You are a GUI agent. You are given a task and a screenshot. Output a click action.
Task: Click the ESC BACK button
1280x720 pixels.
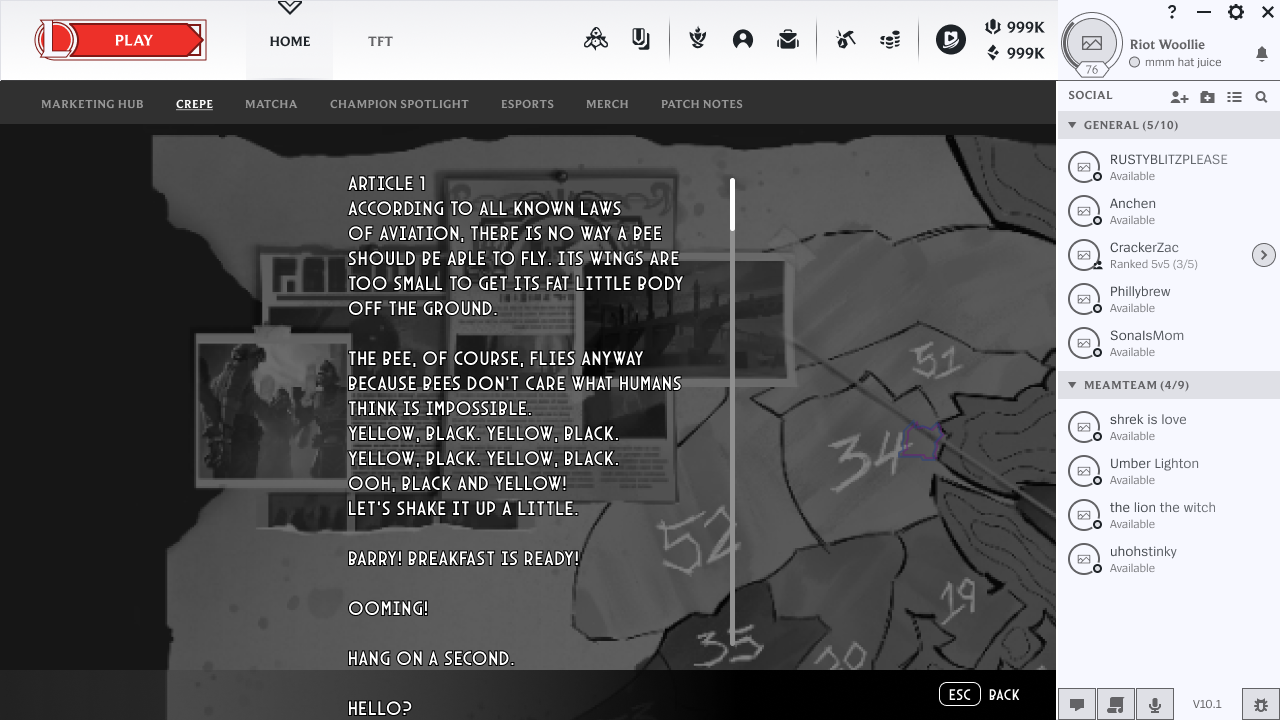(980, 695)
